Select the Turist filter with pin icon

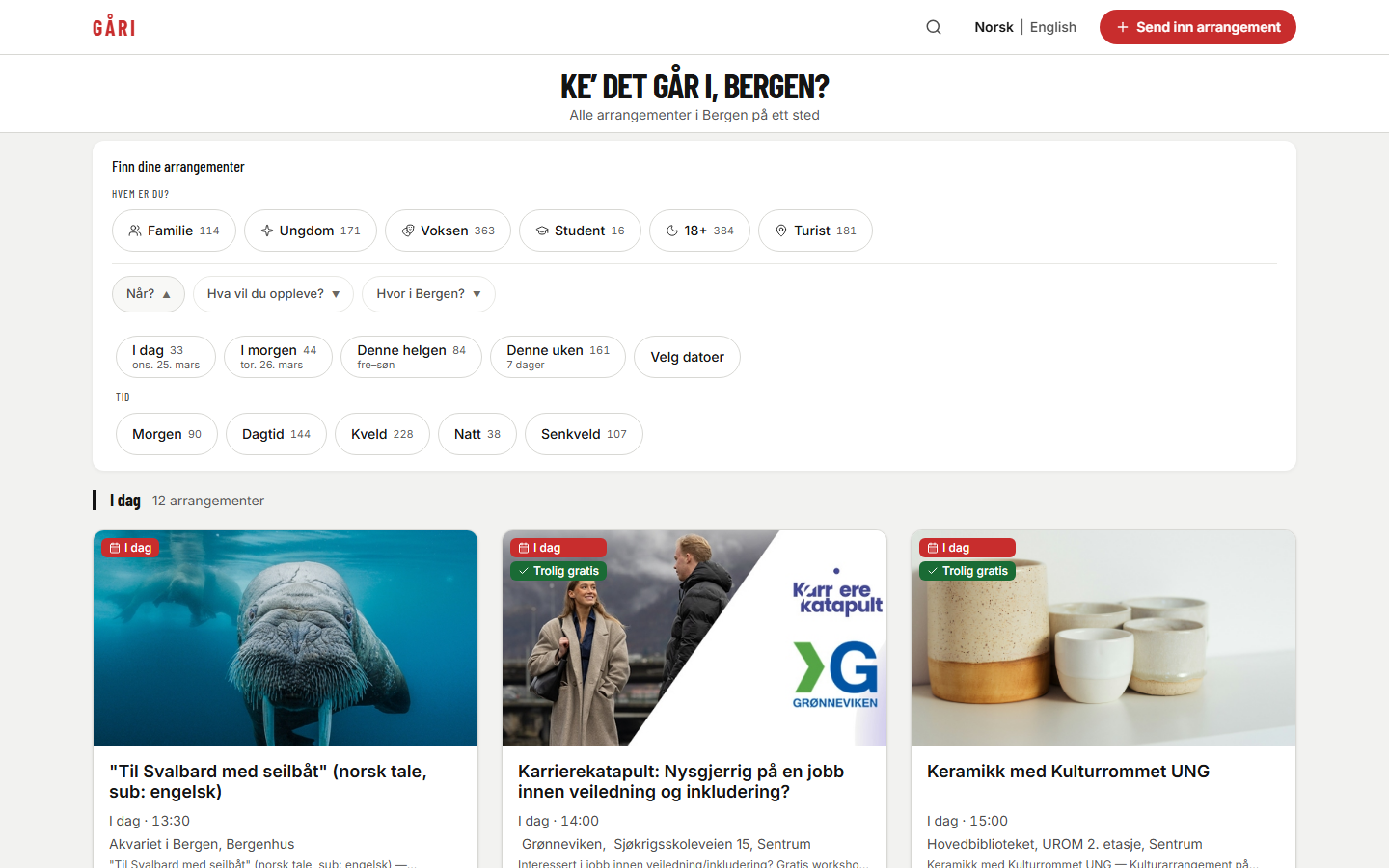(x=815, y=231)
